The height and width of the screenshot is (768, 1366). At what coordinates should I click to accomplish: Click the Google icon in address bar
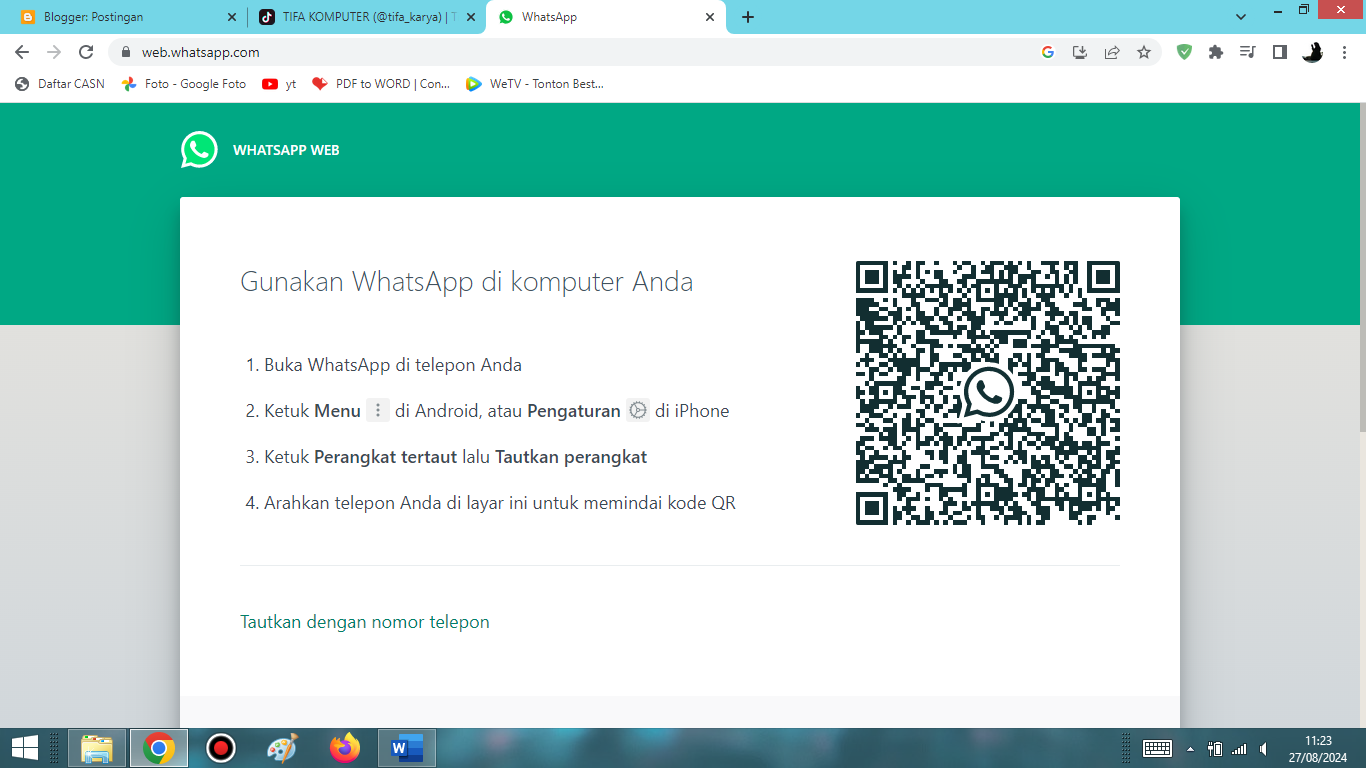point(1048,52)
